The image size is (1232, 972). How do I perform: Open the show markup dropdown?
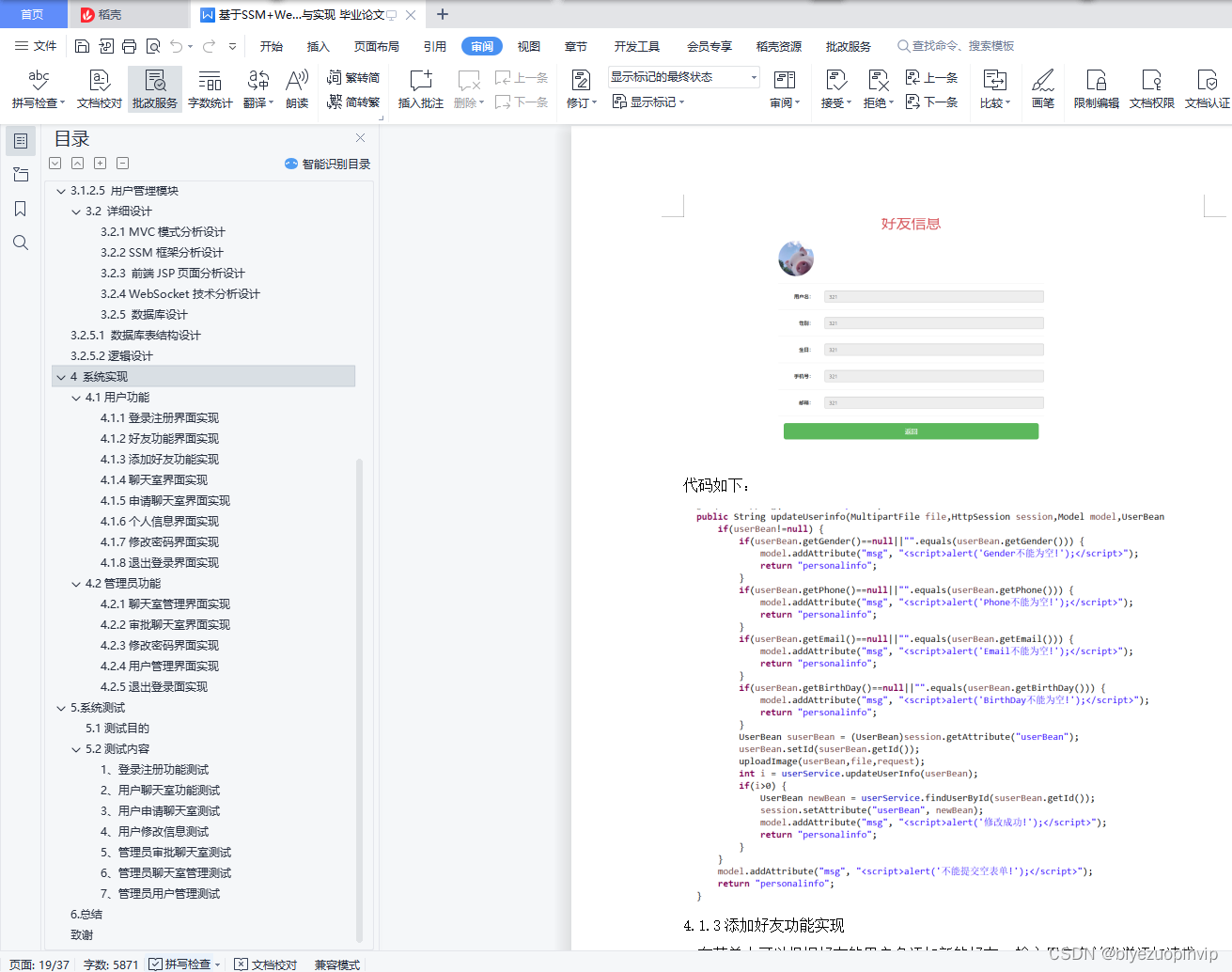coord(648,102)
